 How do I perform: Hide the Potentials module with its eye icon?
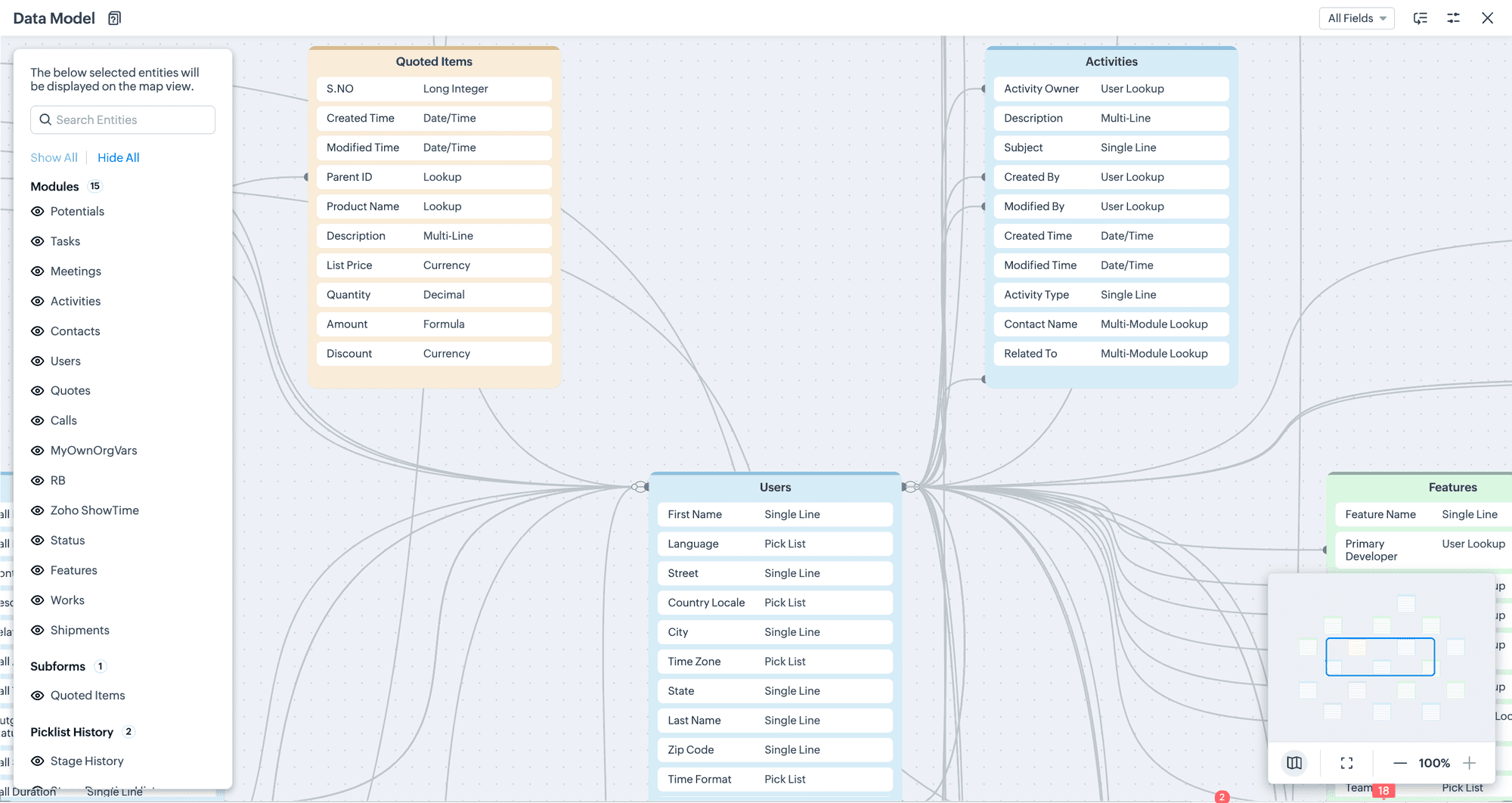click(x=37, y=212)
